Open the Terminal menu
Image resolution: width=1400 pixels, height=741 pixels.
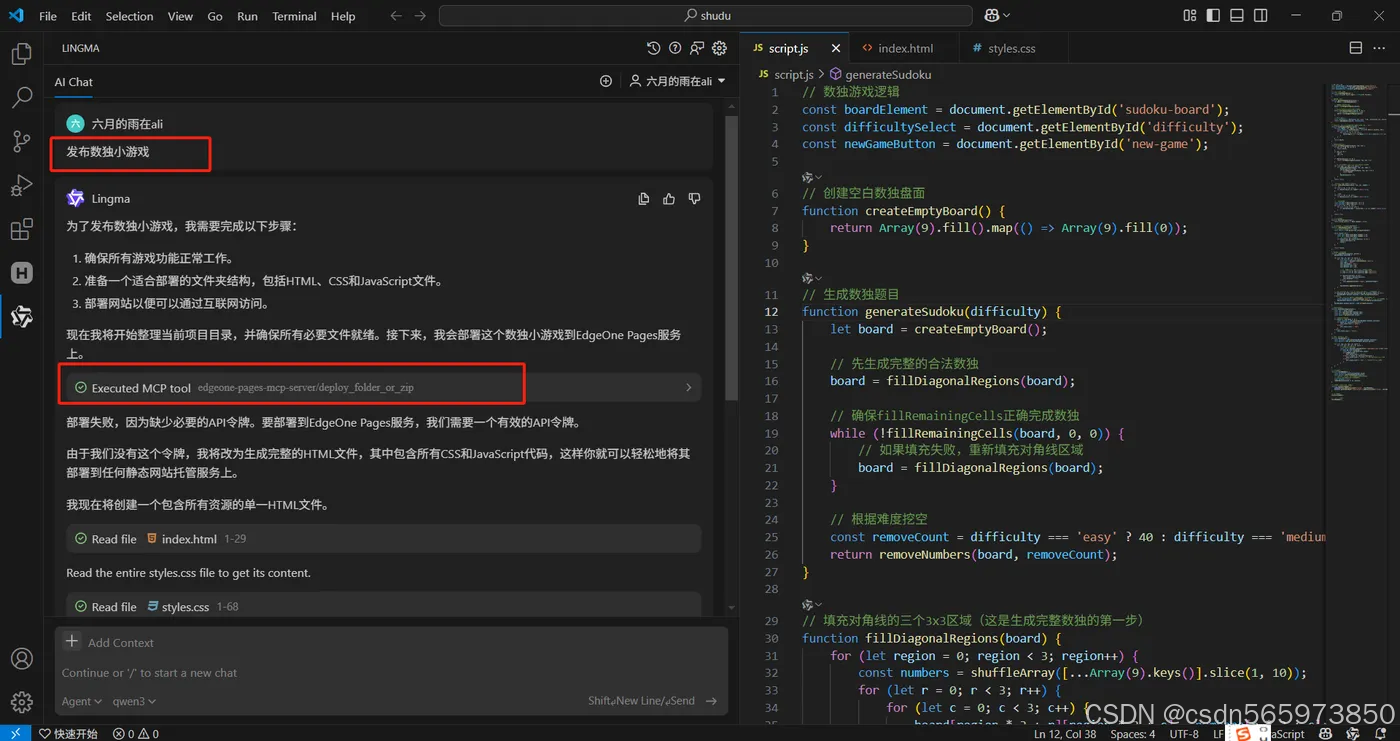tap(294, 16)
